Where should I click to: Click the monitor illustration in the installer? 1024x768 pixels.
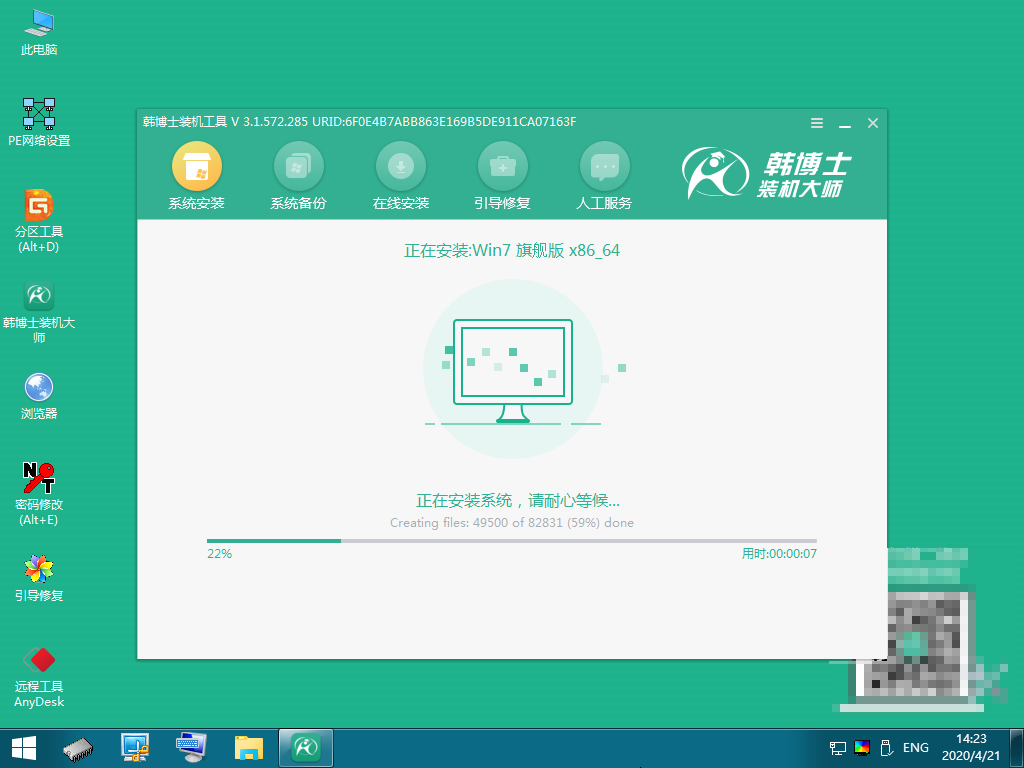pyautogui.click(x=513, y=371)
